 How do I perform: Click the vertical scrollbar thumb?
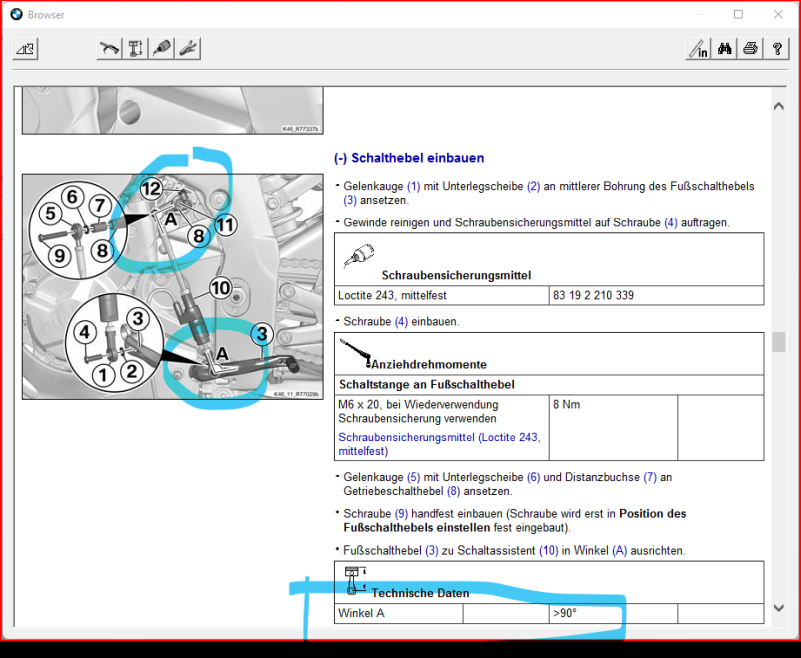click(x=779, y=341)
